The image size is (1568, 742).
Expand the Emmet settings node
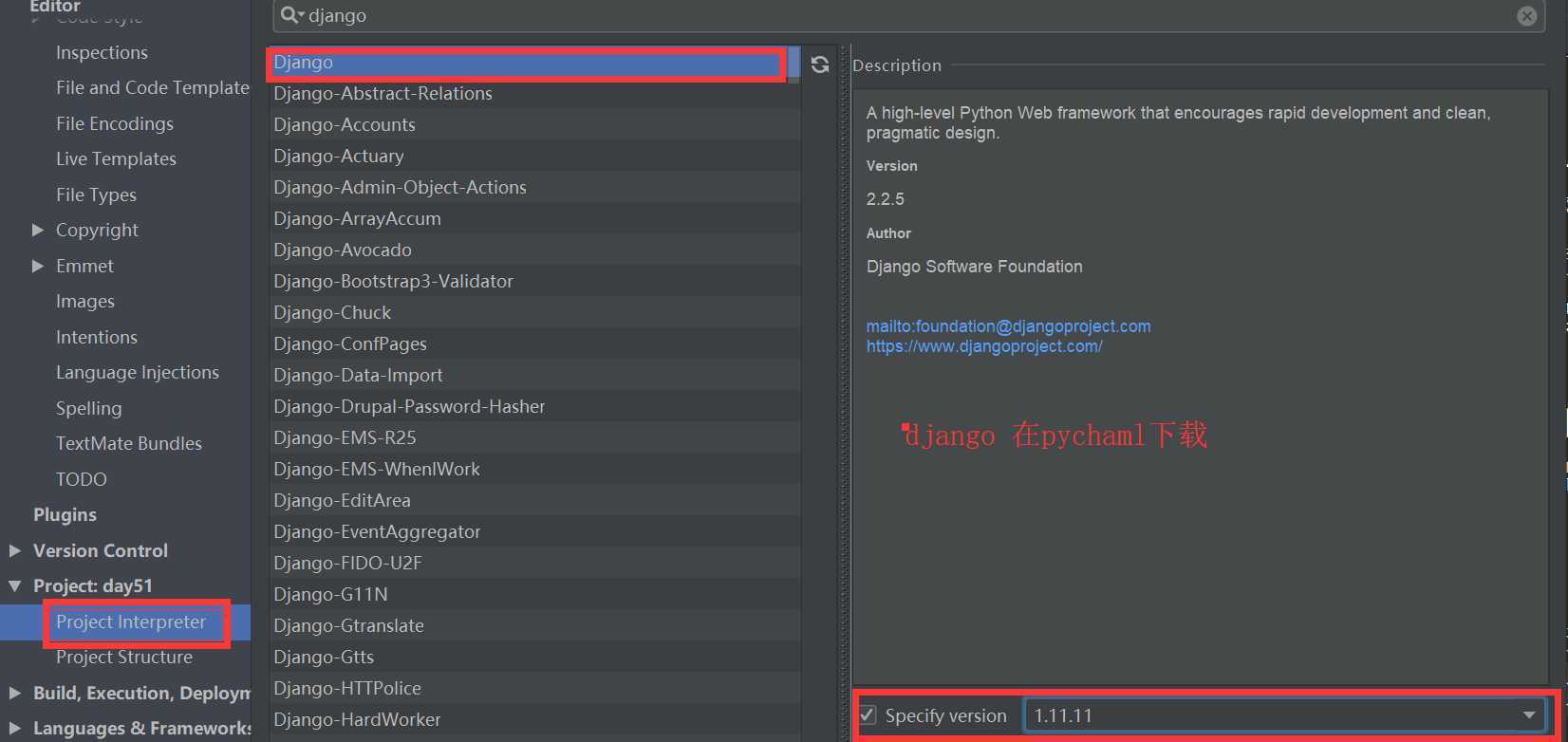click(38, 266)
